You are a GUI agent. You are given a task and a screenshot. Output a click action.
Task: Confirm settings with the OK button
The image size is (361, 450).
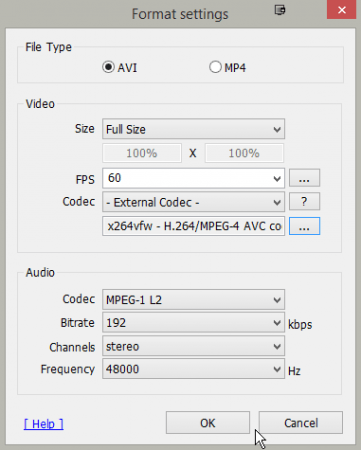coord(208,423)
